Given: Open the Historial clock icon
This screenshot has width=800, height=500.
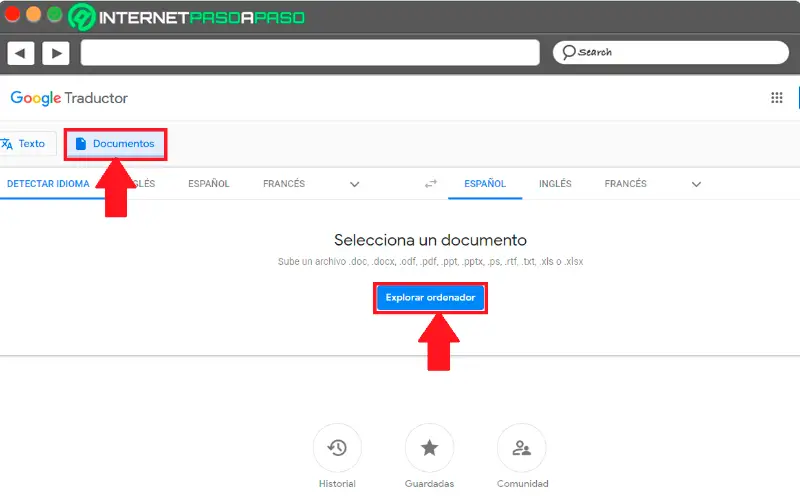Looking at the screenshot, I should (337, 448).
